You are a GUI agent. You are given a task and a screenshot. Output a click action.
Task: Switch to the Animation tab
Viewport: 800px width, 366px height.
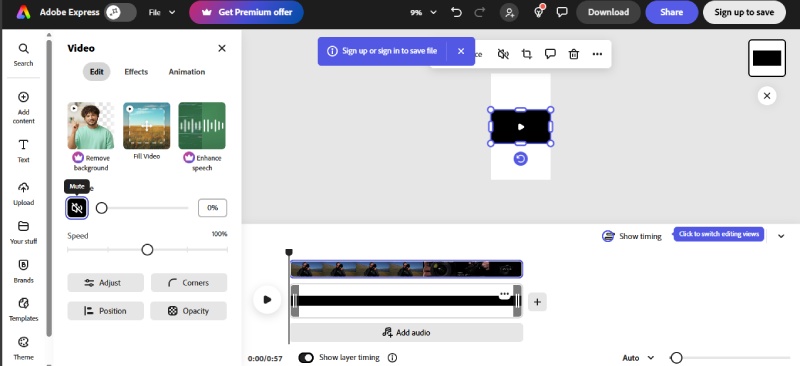coord(187,72)
